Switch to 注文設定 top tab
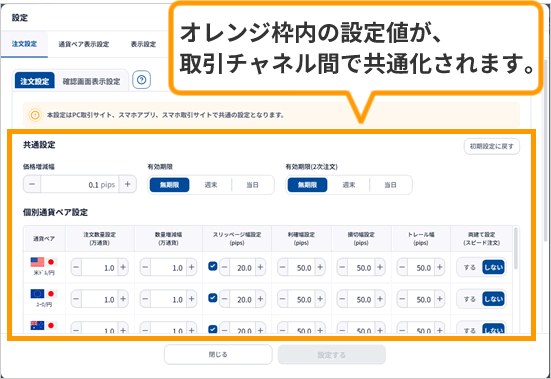The height and width of the screenshot is (379, 551). point(24,44)
